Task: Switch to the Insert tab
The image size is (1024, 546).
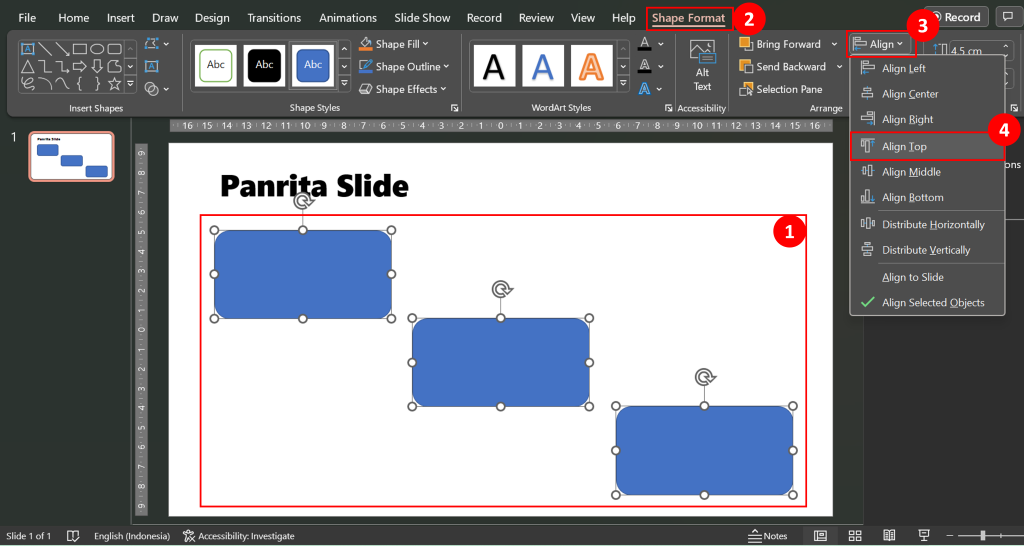Action: coord(121,18)
